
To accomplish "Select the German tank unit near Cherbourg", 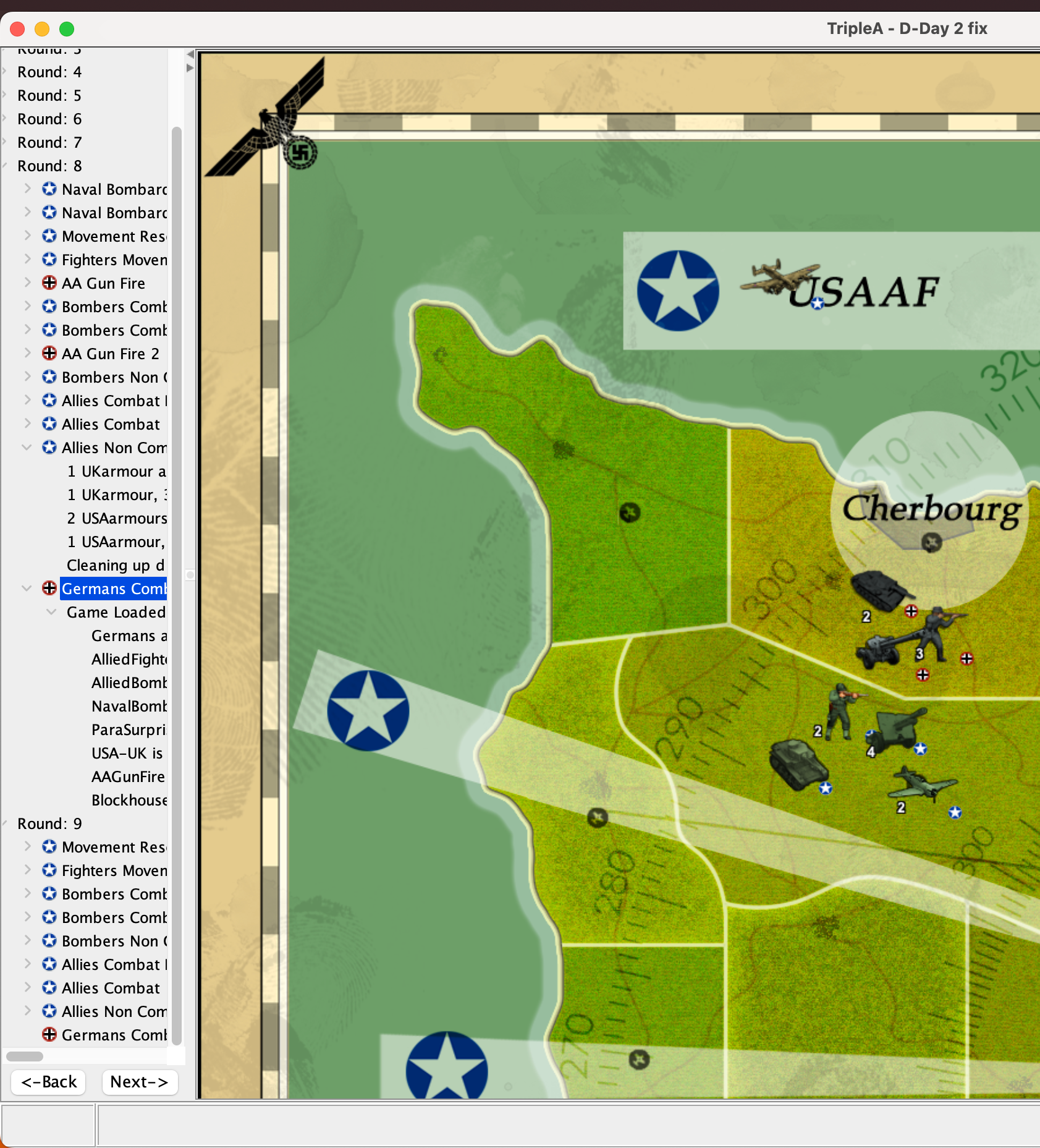I will point(882,591).
